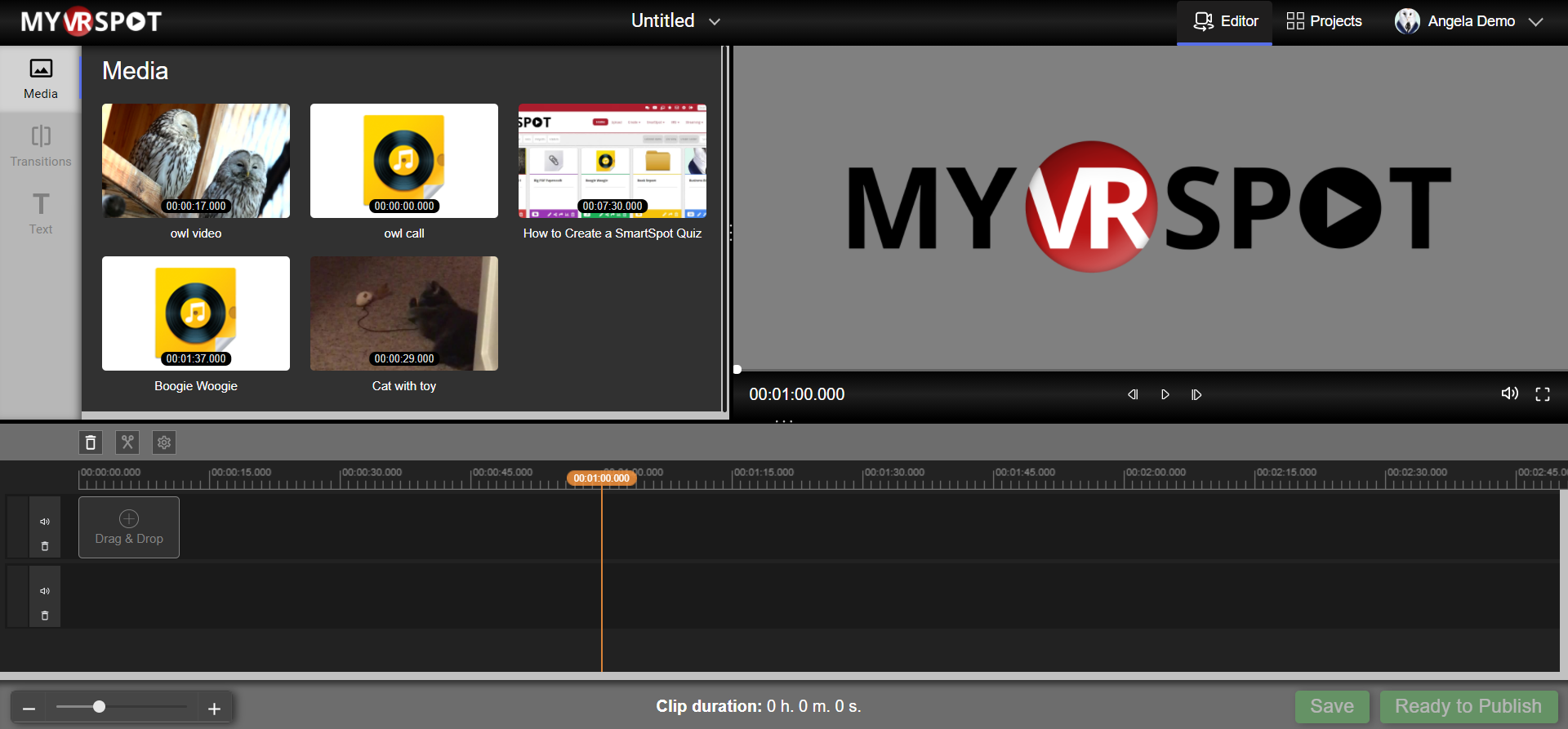Click the MyVRSpot logo in the header

point(91,21)
